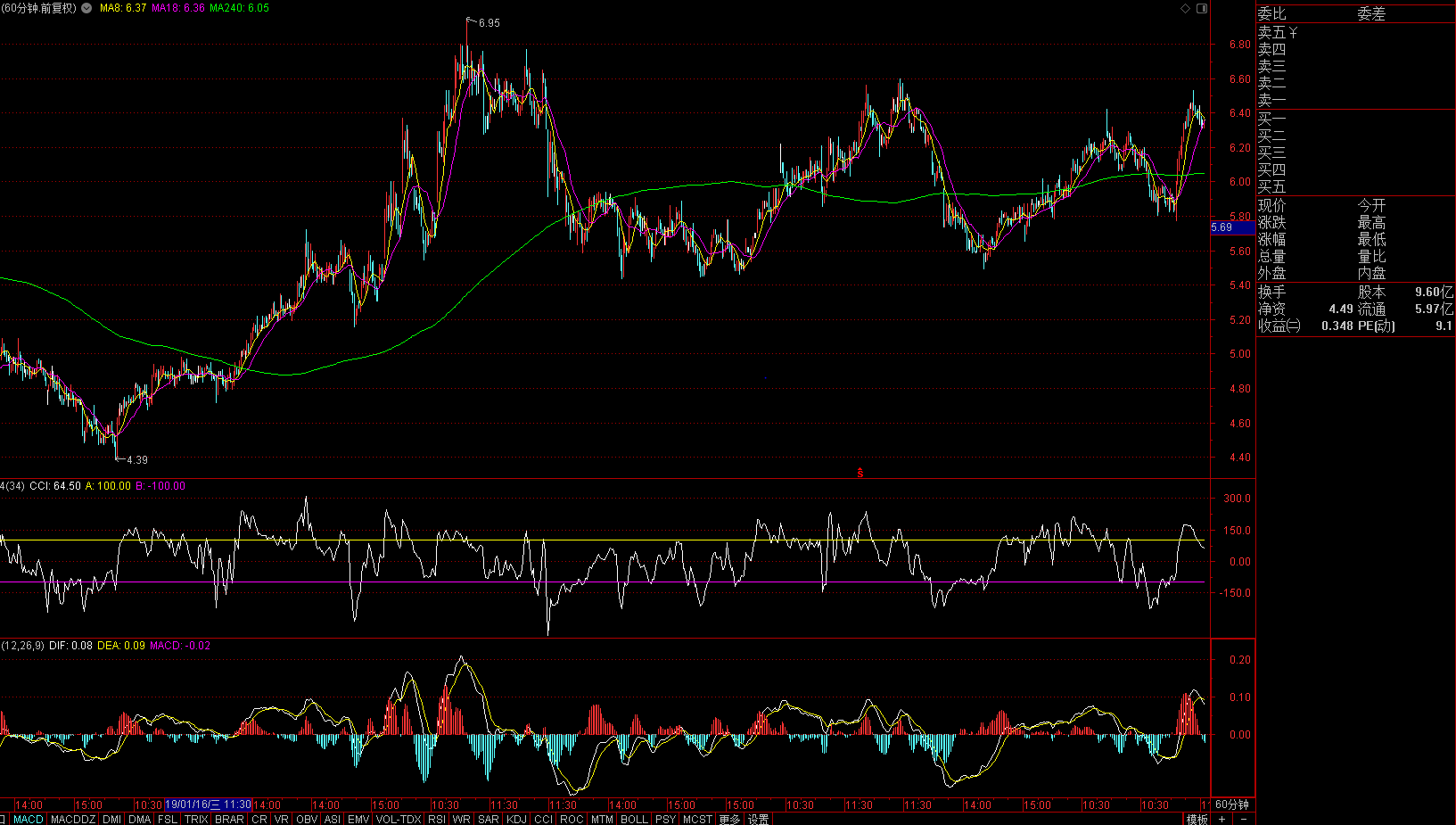Select the CCI indicator tab
The height and width of the screenshot is (825, 1456).
543,819
